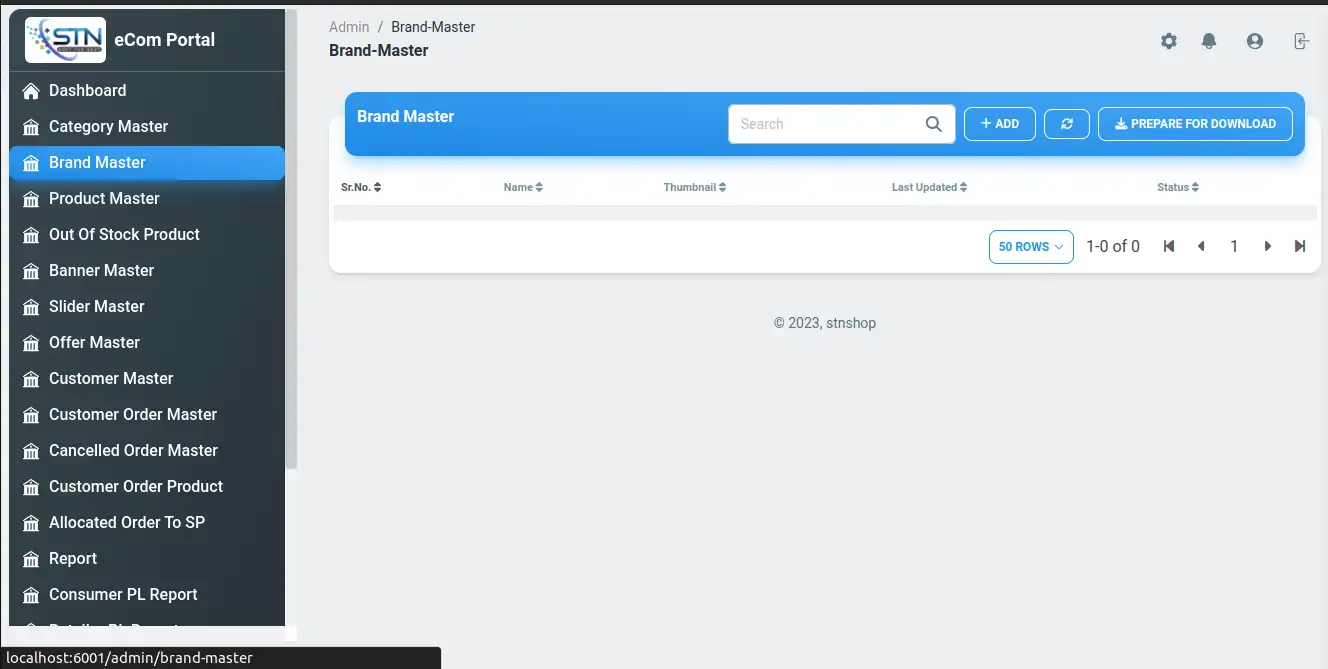Image resolution: width=1328 pixels, height=669 pixels.
Task: Open Dashboard from the sidebar
Action: (x=87, y=90)
